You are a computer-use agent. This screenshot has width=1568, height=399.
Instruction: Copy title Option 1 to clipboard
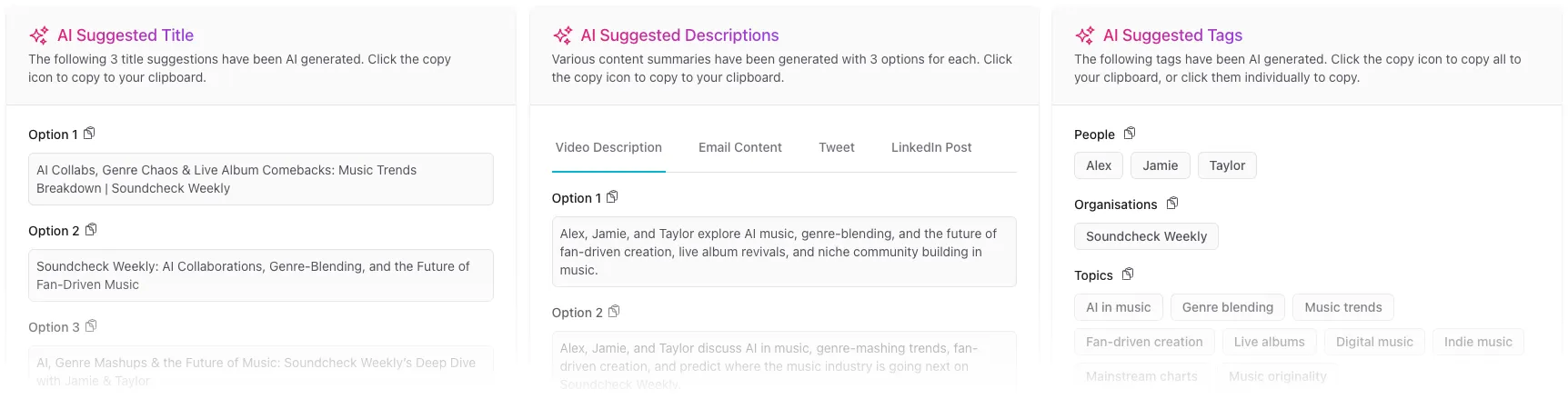[89, 134]
